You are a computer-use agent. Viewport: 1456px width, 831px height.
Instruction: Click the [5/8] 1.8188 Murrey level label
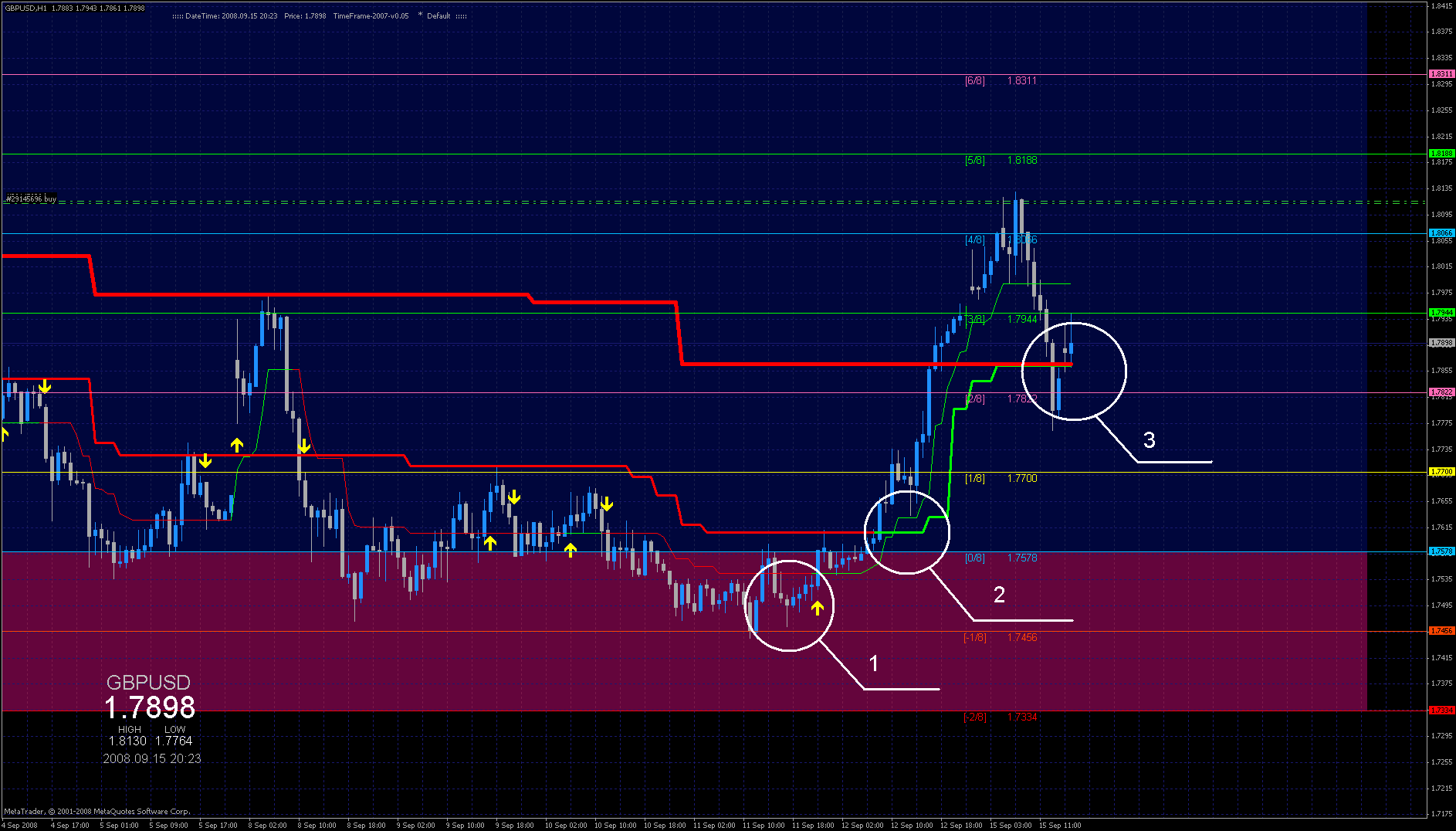1001,161
